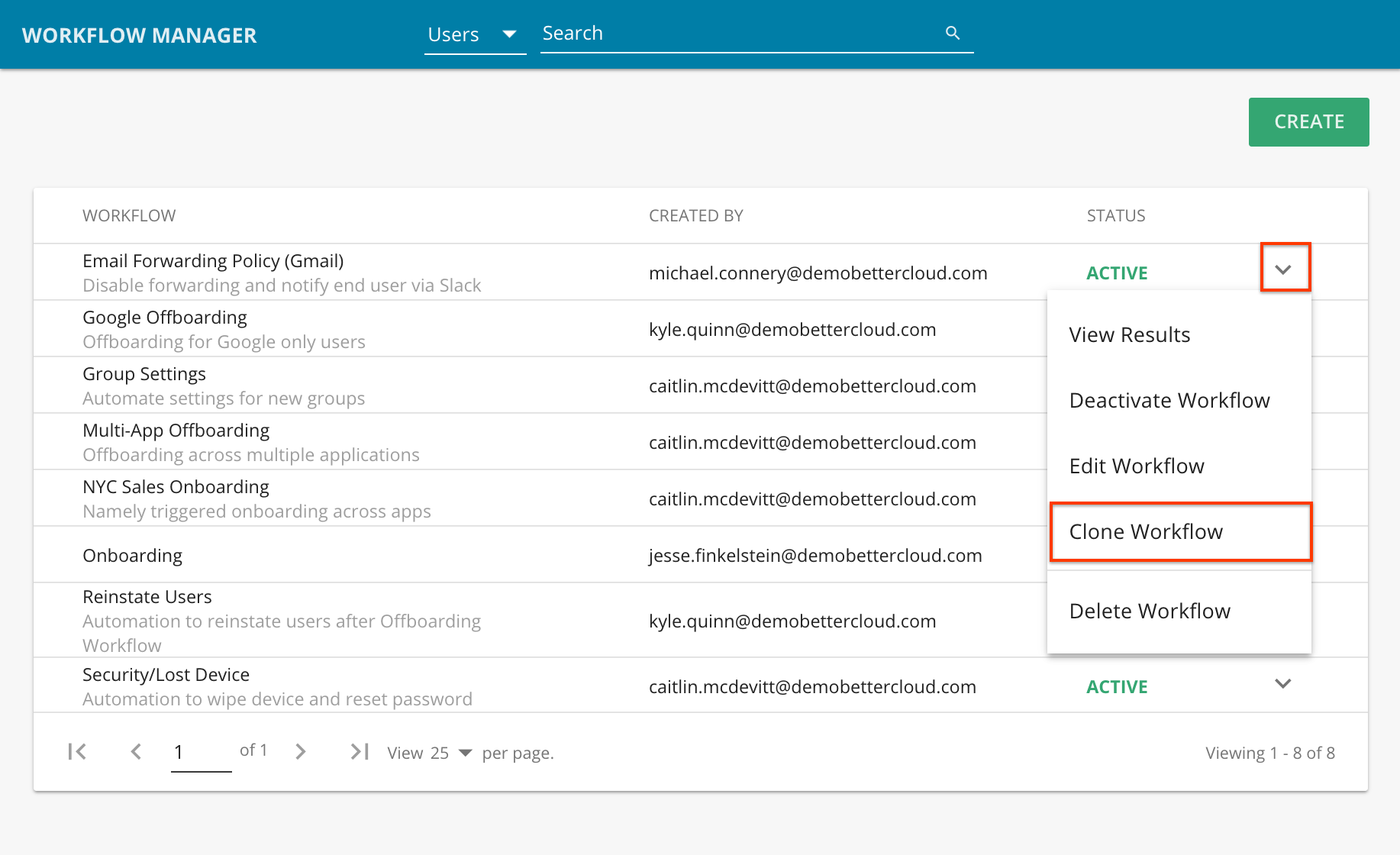The height and width of the screenshot is (855, 1400).
Task: Open Security/Lost Device workflow
Action: click(x=166, y=675)
